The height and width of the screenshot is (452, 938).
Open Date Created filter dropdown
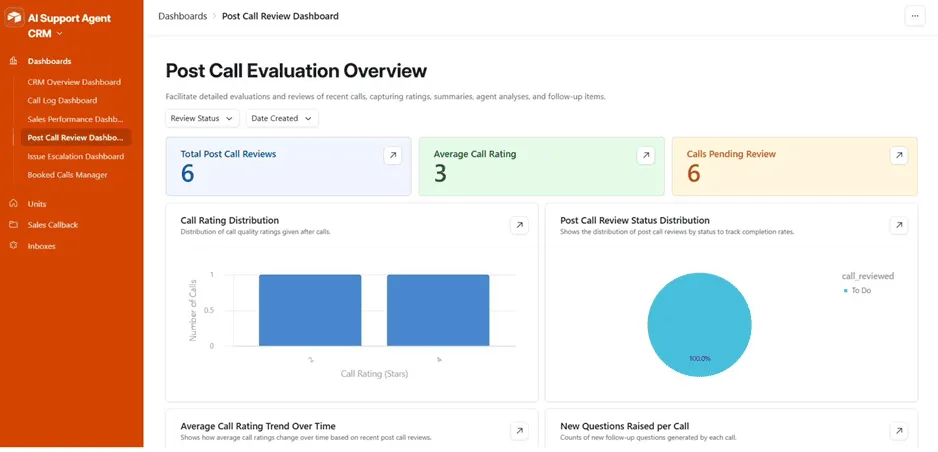click(x=282, y=118)
